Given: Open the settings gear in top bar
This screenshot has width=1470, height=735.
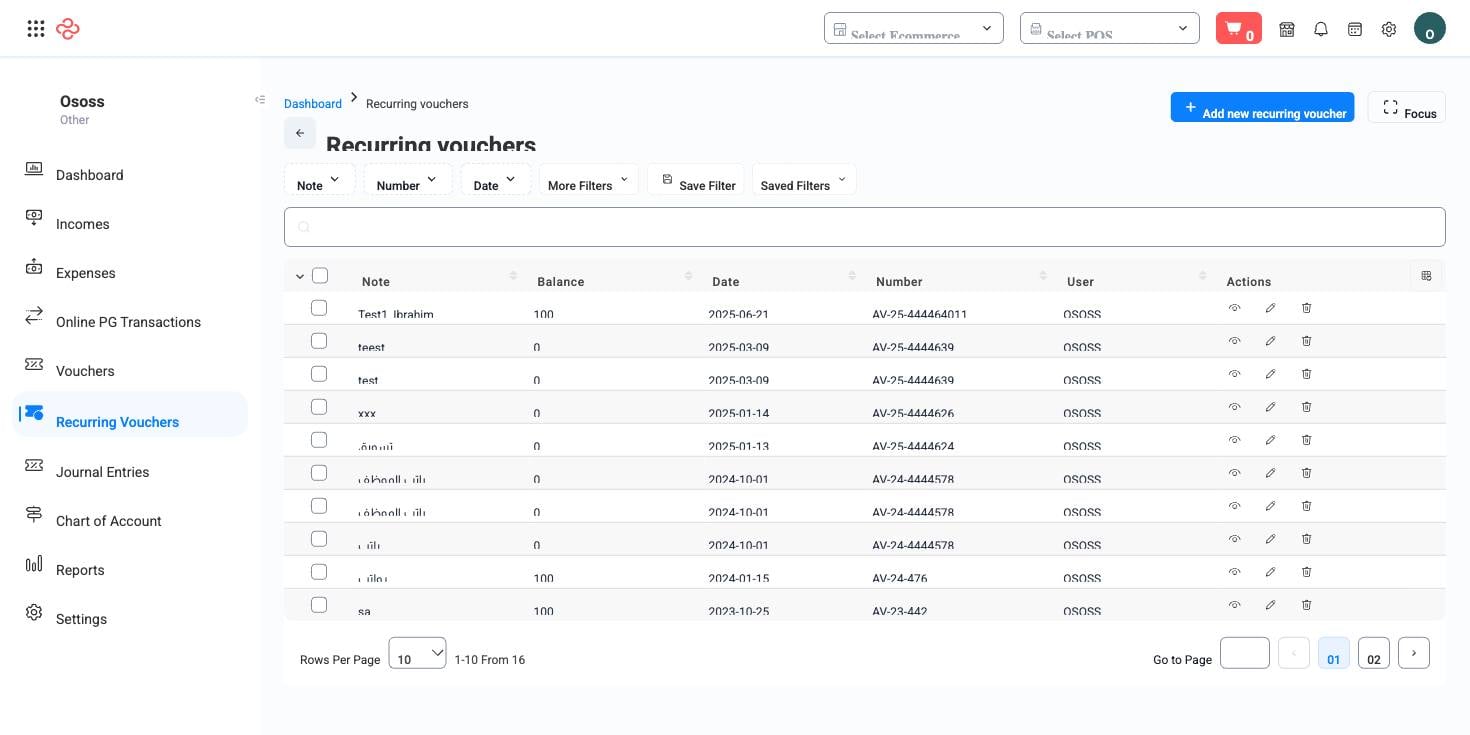Looking at the screenshot, I should (x=1389, y=29).
